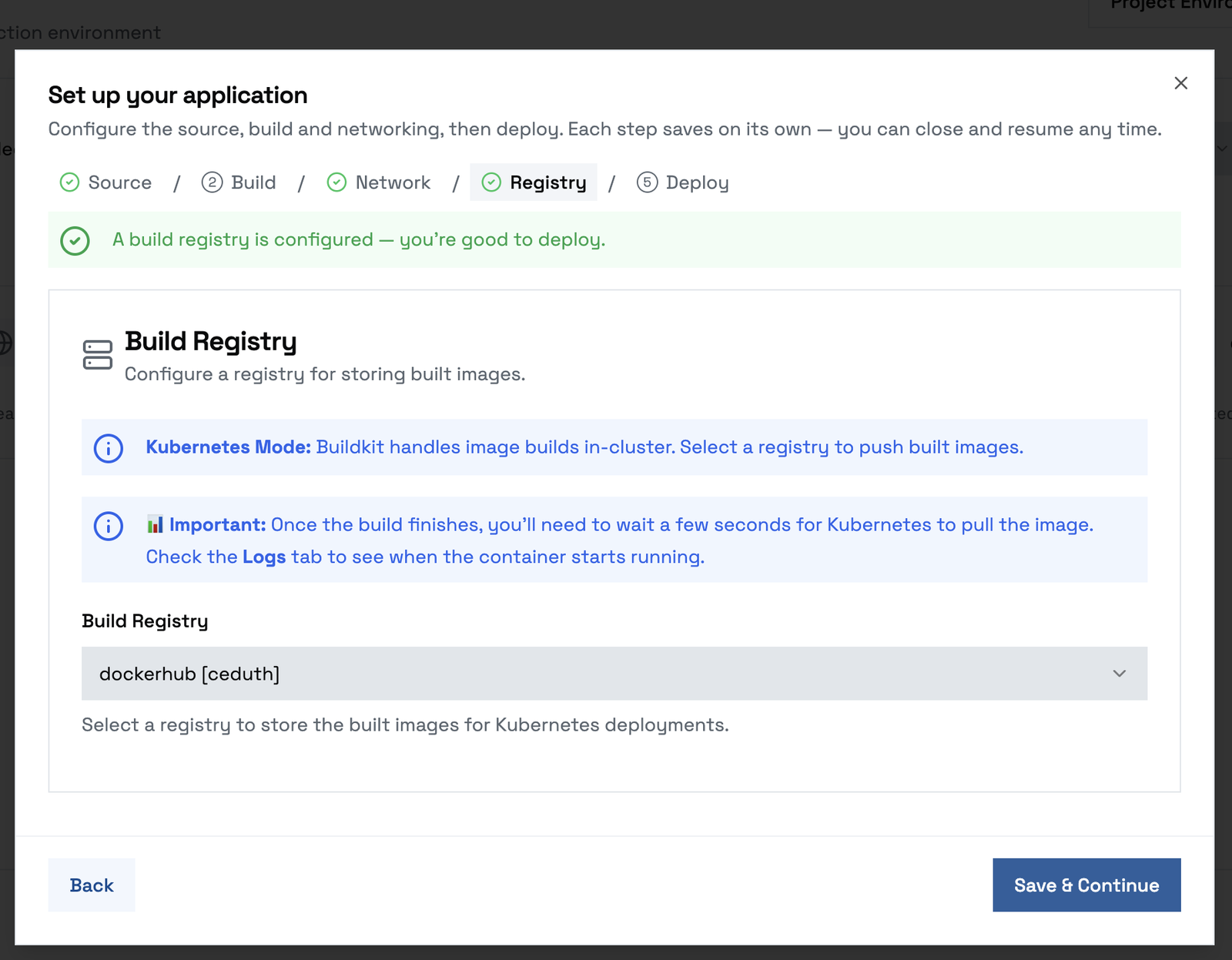Close the setup dialog with the X
The image size is (1232, 960).
click(x=1180, y=83)
